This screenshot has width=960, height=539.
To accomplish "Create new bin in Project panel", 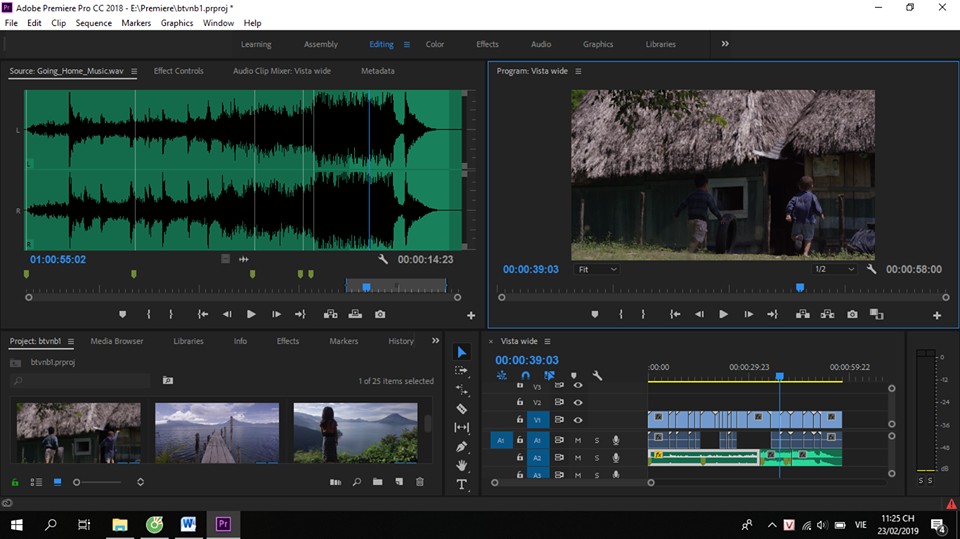I will point(378,482).
